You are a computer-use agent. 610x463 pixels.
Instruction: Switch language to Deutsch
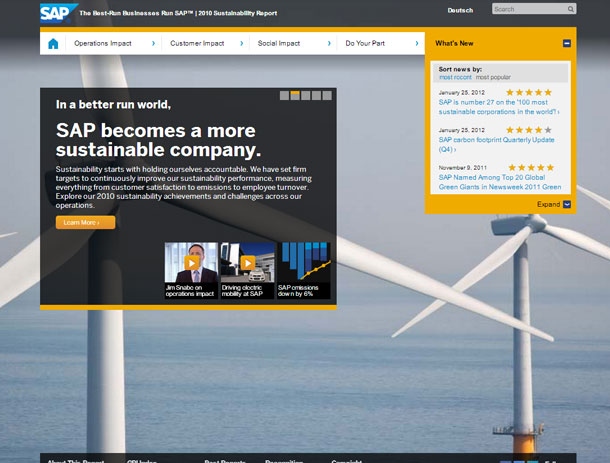[460, 10]
